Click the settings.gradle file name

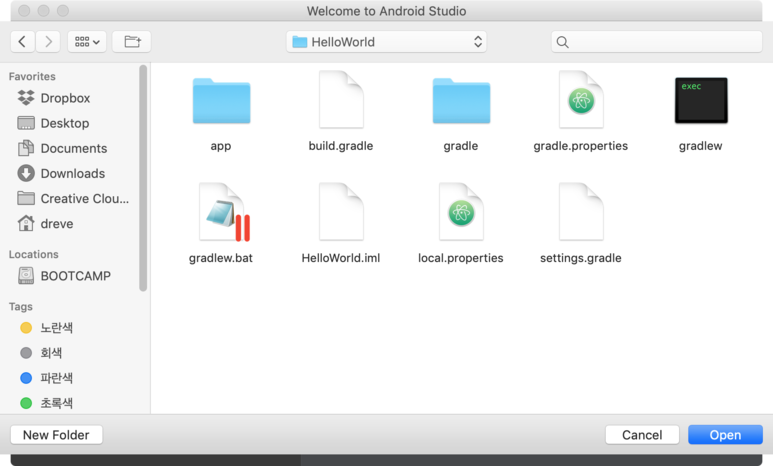point(581,258)
